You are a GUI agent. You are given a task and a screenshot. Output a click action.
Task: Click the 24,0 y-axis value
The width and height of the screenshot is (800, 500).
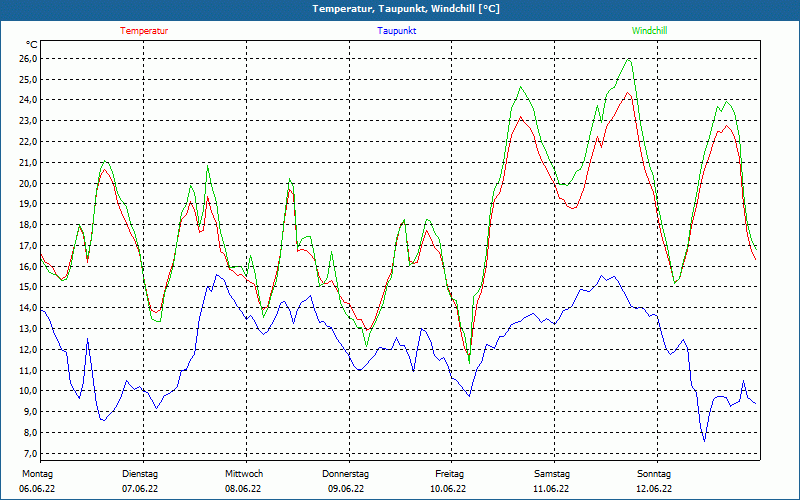(29, 100)
